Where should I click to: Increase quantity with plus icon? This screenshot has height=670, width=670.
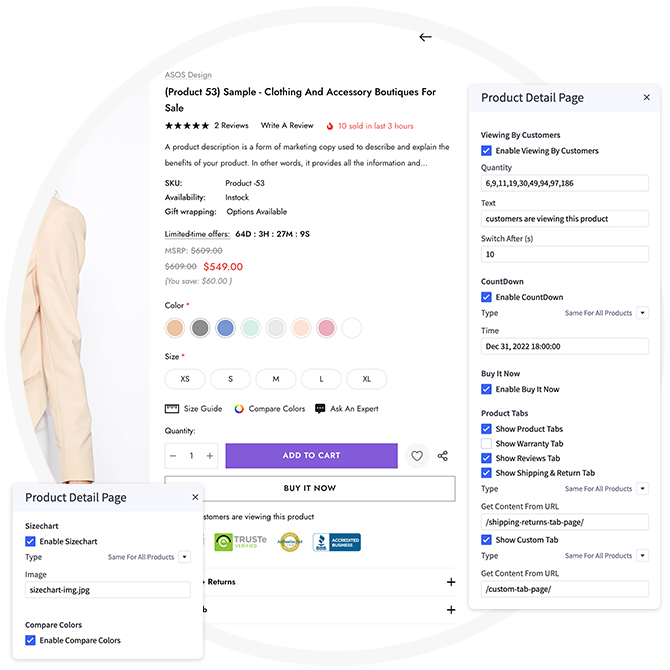point(209,456)
